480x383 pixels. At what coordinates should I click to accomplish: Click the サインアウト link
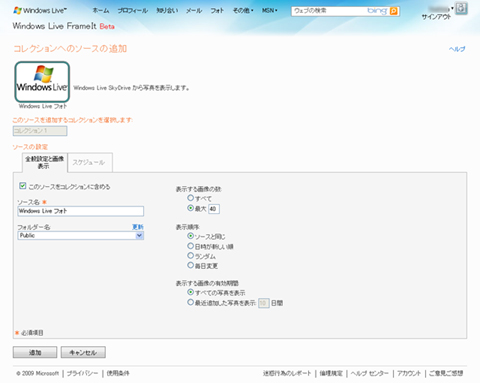click(x=436, y=17)
